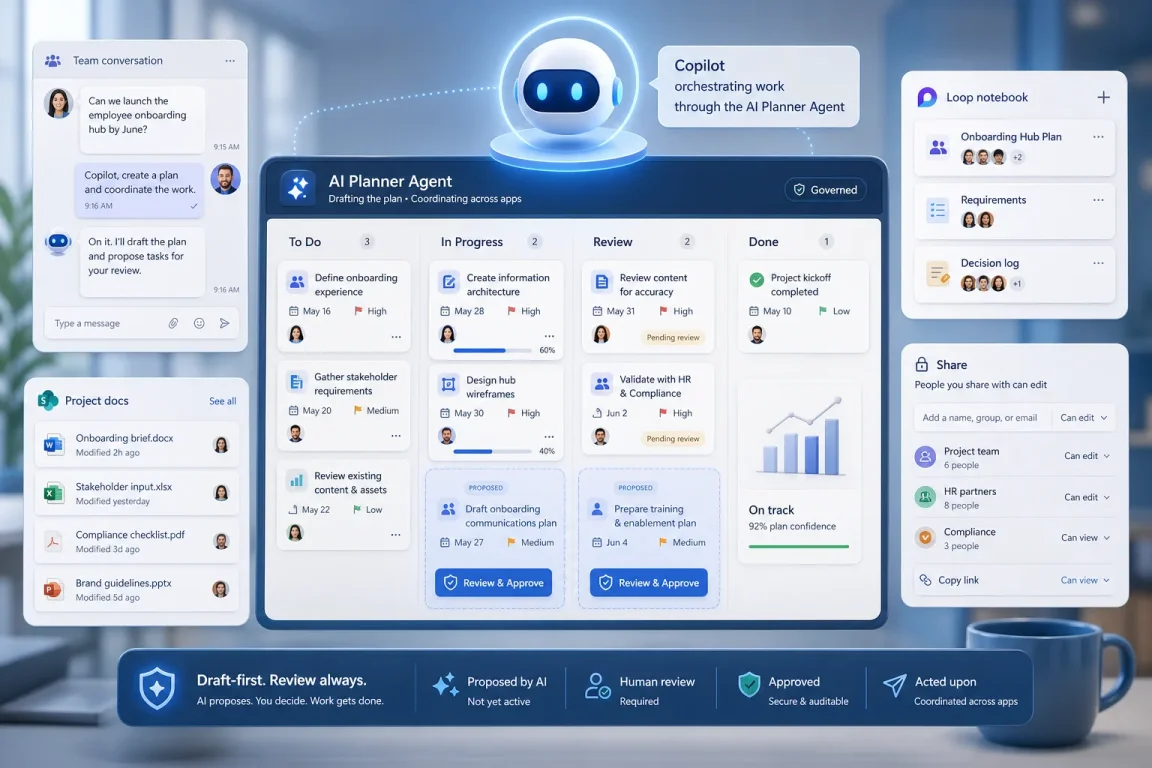
Task: Click the Approved shield check icon
Action: [749, 684]
